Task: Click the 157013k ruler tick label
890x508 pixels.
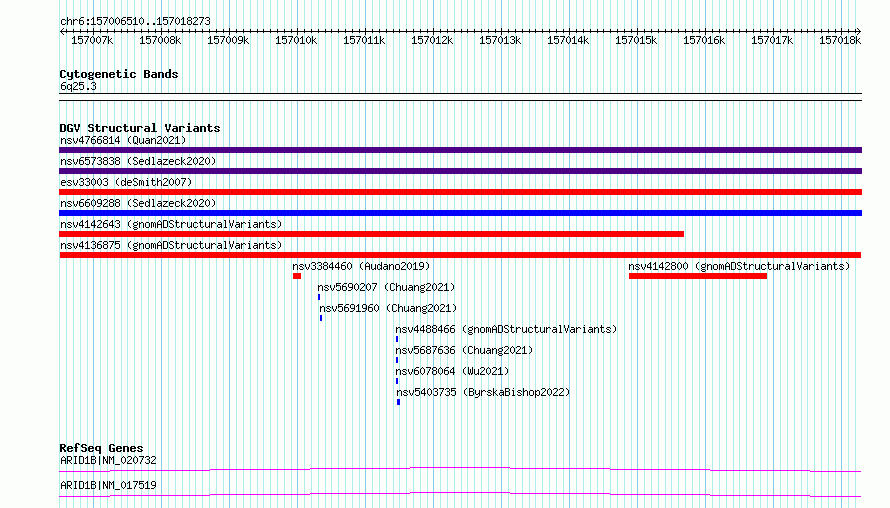Action: [500, 40]
